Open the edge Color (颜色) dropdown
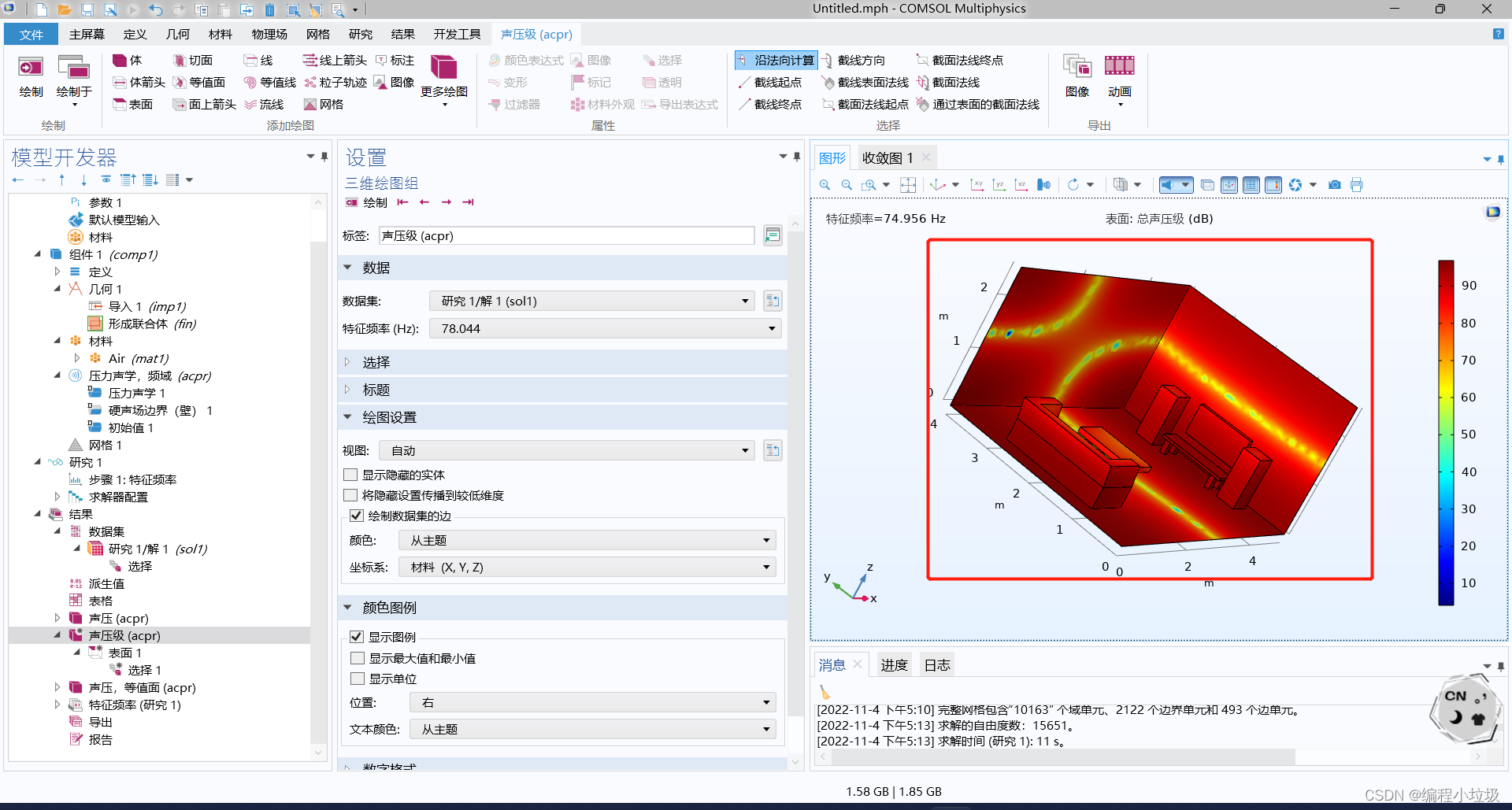This screenshot has height=810, width=1512. tap(587, 540)
